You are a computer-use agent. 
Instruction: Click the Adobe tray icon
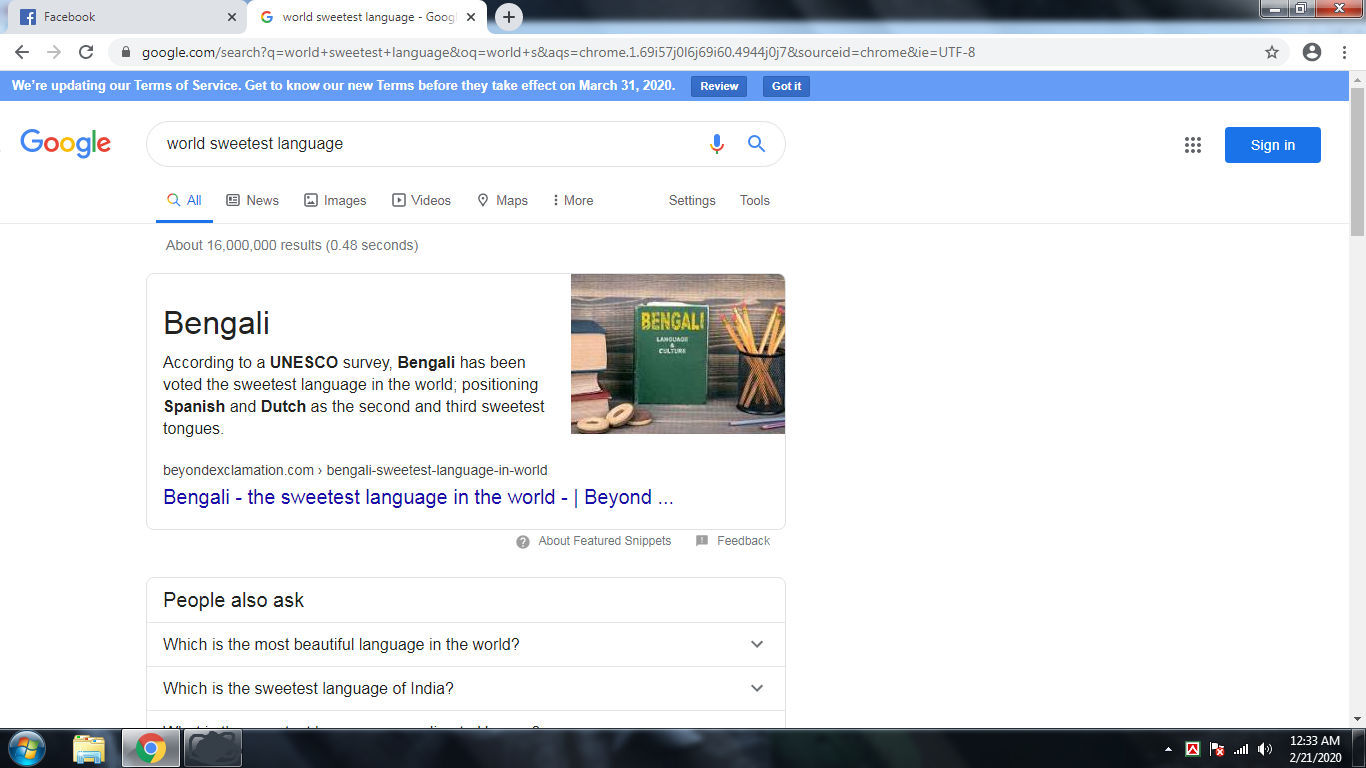[x=1192, y=749]
